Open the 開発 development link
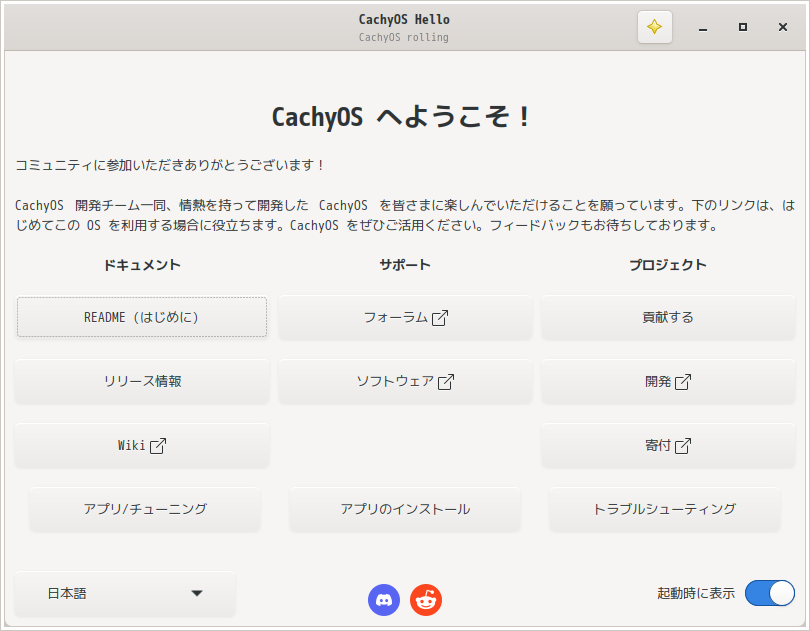This screenshot has width=810, height=631. click(x=668, y=381)
